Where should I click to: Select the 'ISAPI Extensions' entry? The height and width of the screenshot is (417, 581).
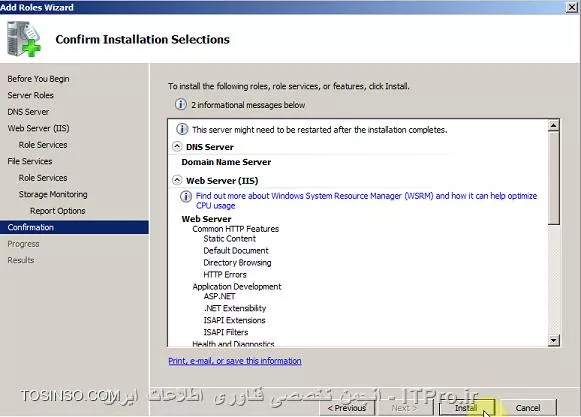234,320
